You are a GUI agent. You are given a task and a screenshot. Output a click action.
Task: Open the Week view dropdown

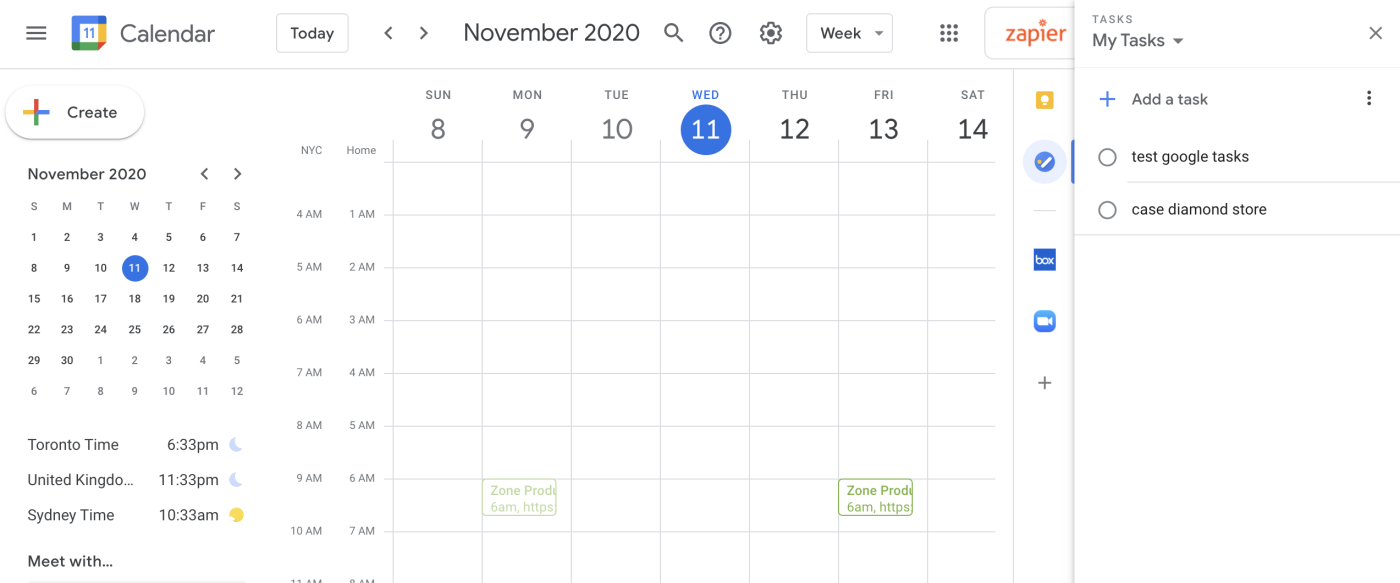coord(849,32)
